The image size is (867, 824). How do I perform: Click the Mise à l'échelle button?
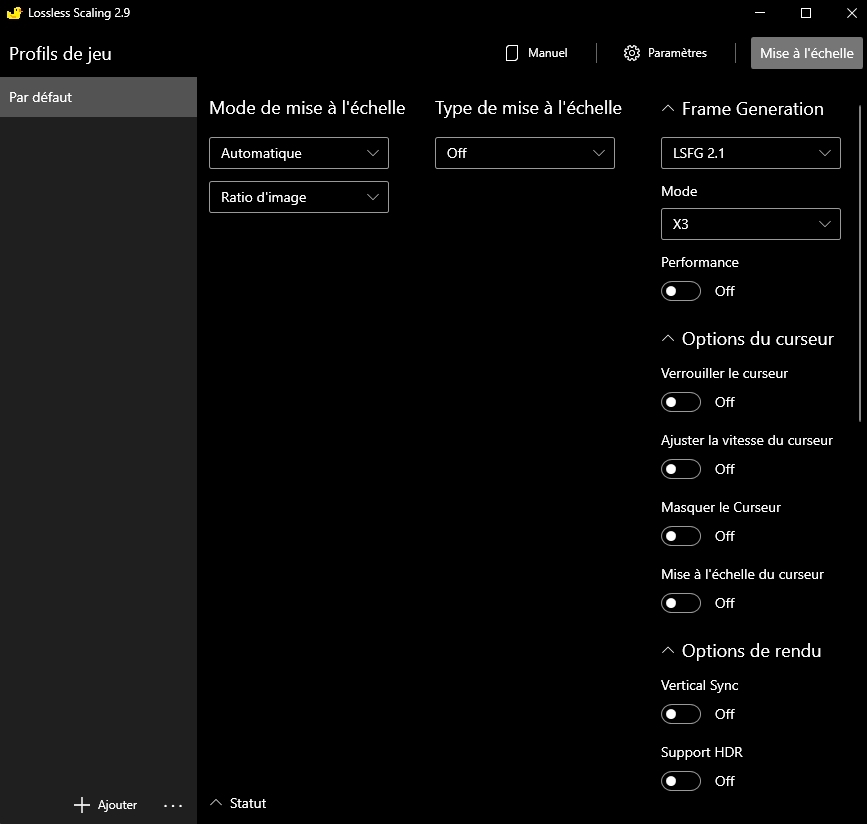(x=806, y=53)
